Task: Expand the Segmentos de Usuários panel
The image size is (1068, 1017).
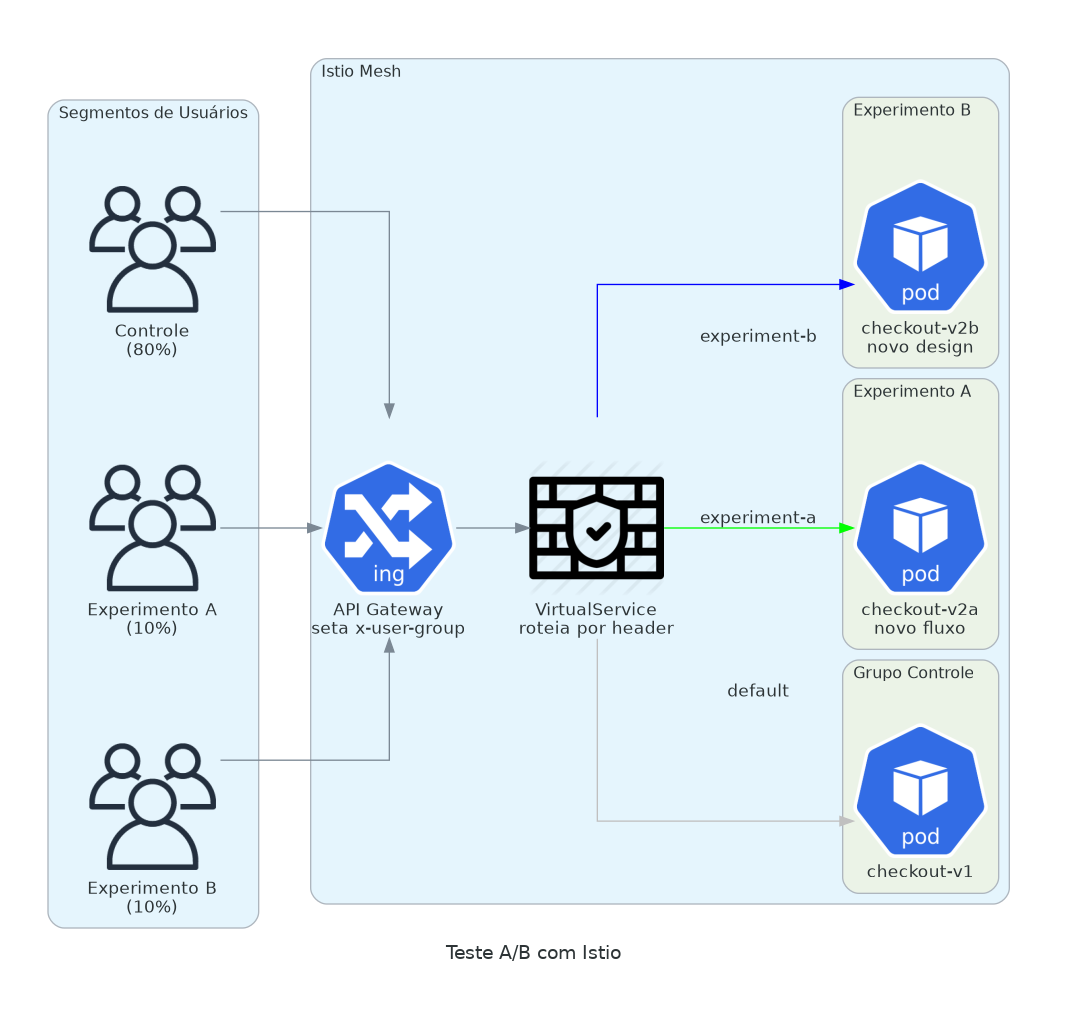Action: (x=155, y=113)
